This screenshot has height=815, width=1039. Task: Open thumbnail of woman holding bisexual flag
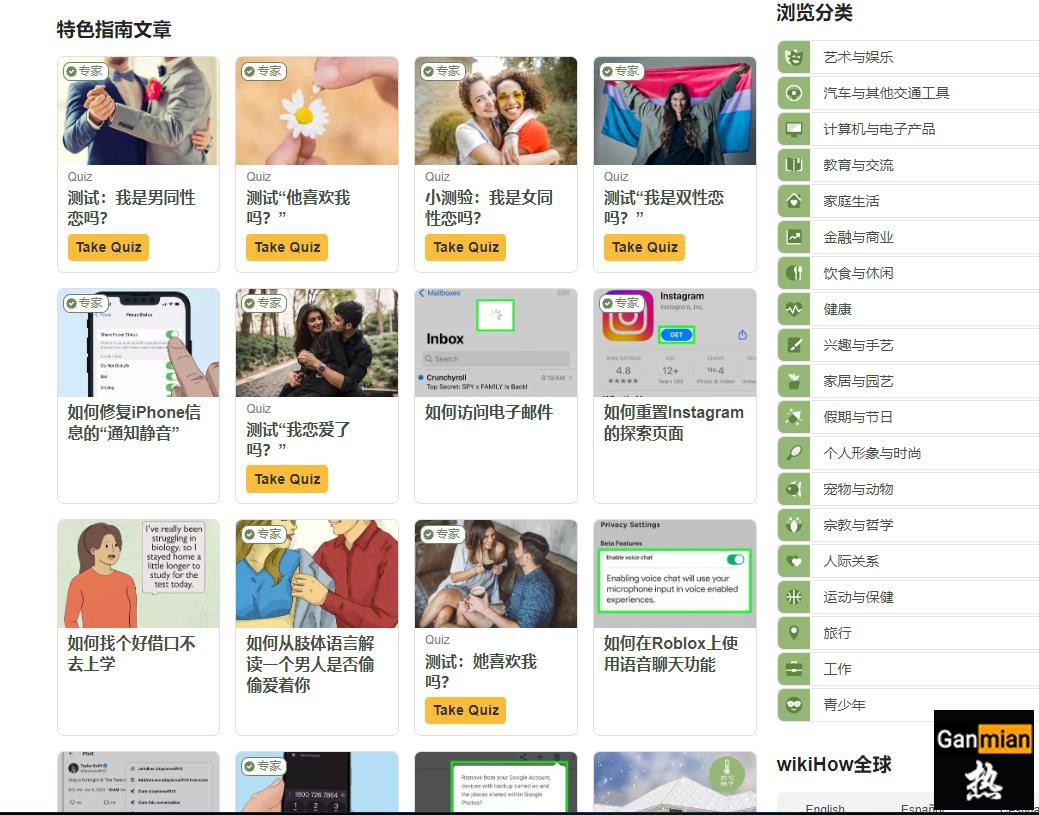tap(675, 111)
